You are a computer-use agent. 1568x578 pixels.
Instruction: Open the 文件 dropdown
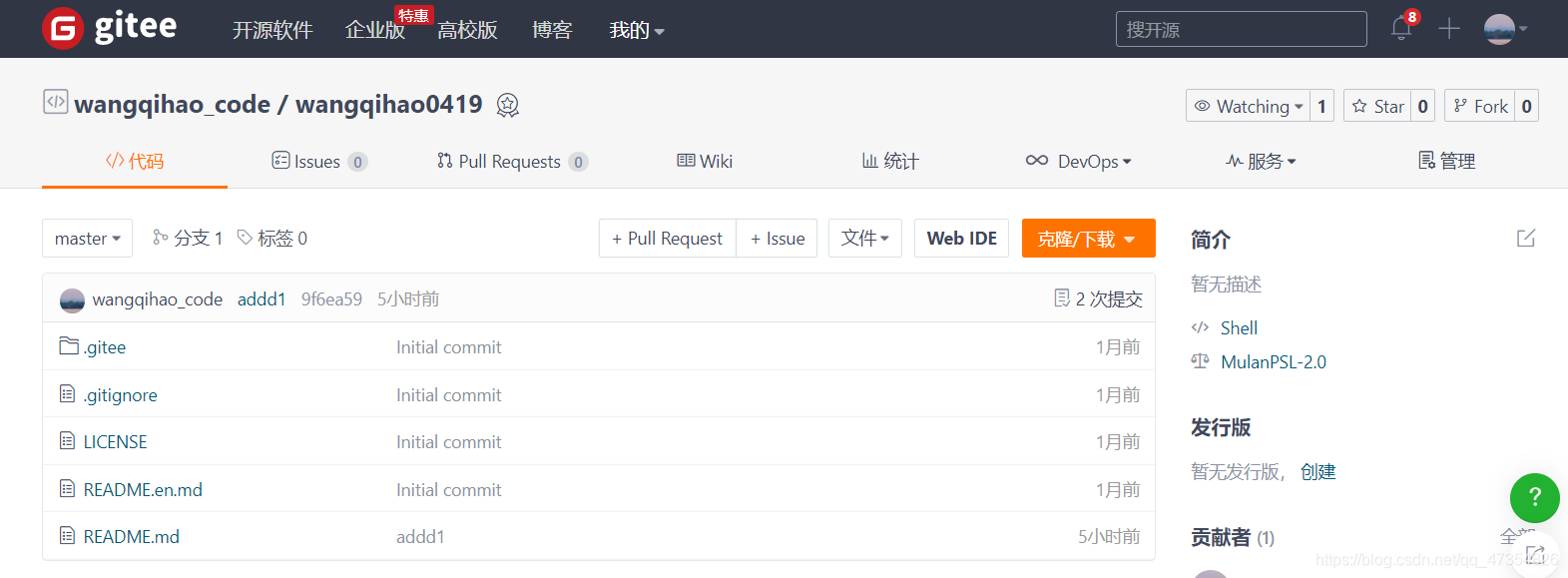865,239
